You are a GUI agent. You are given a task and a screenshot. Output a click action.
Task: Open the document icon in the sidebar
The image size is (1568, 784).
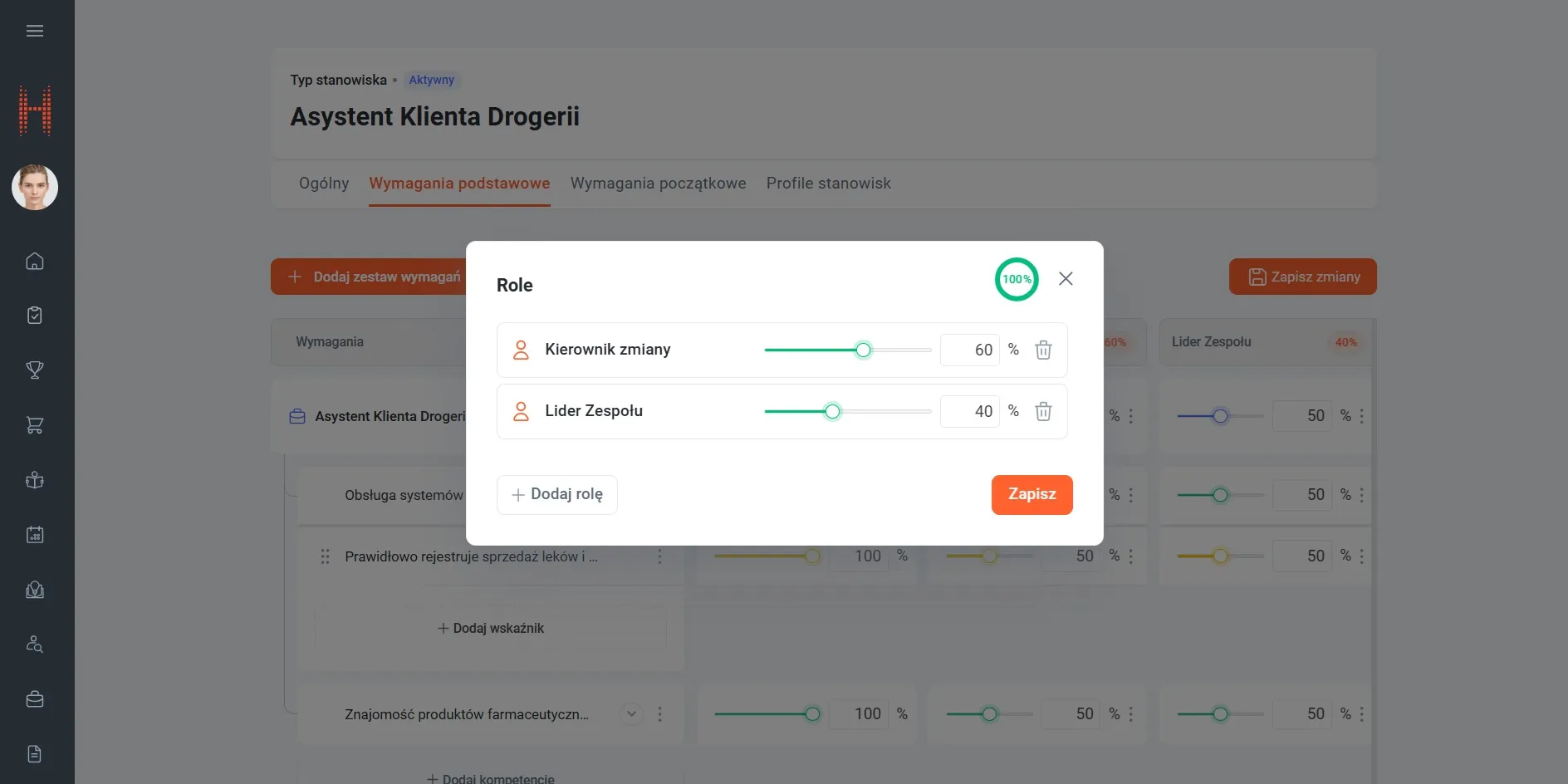click(35, 754)
